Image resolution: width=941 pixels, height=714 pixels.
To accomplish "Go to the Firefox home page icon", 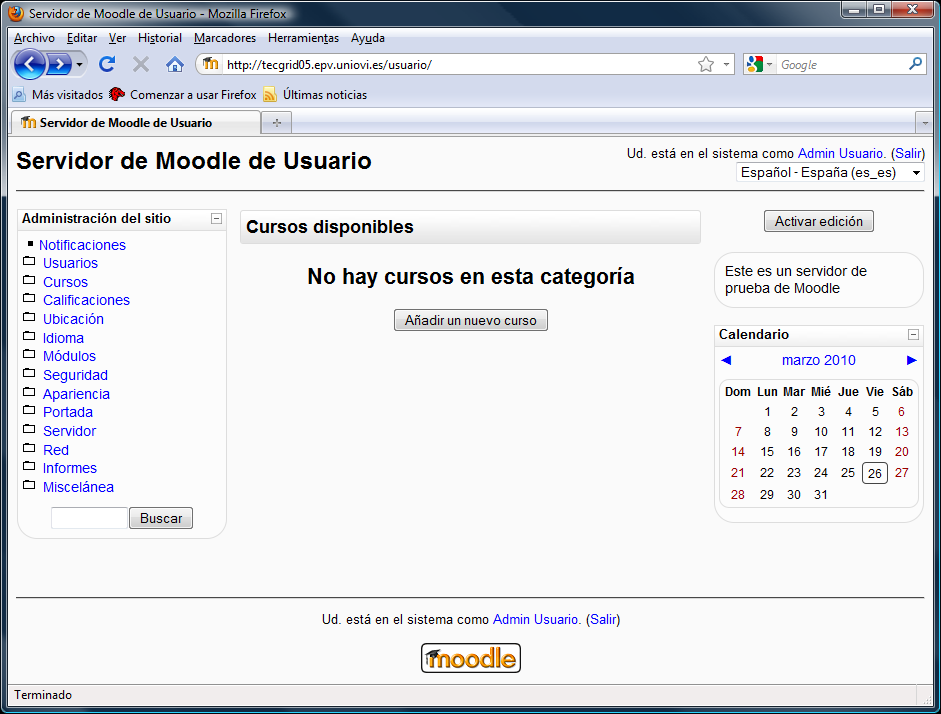I will (175, 64).
